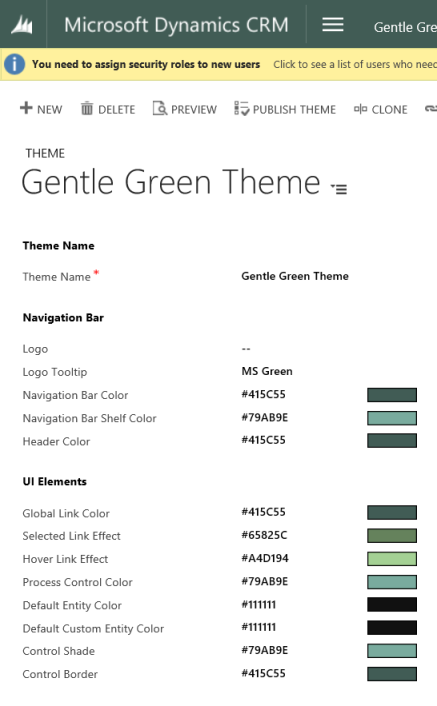Click the Preview magnifier icon

(x=160, y=109)
